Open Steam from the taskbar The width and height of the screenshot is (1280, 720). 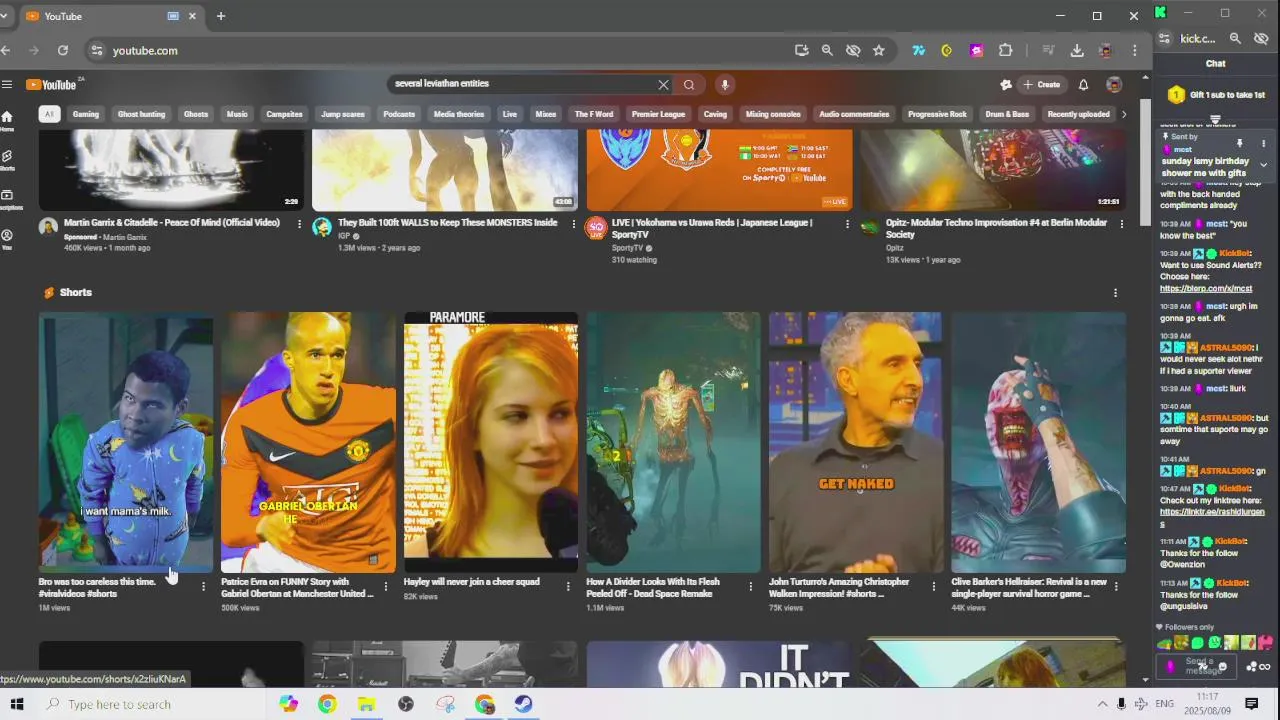(523, 704)
